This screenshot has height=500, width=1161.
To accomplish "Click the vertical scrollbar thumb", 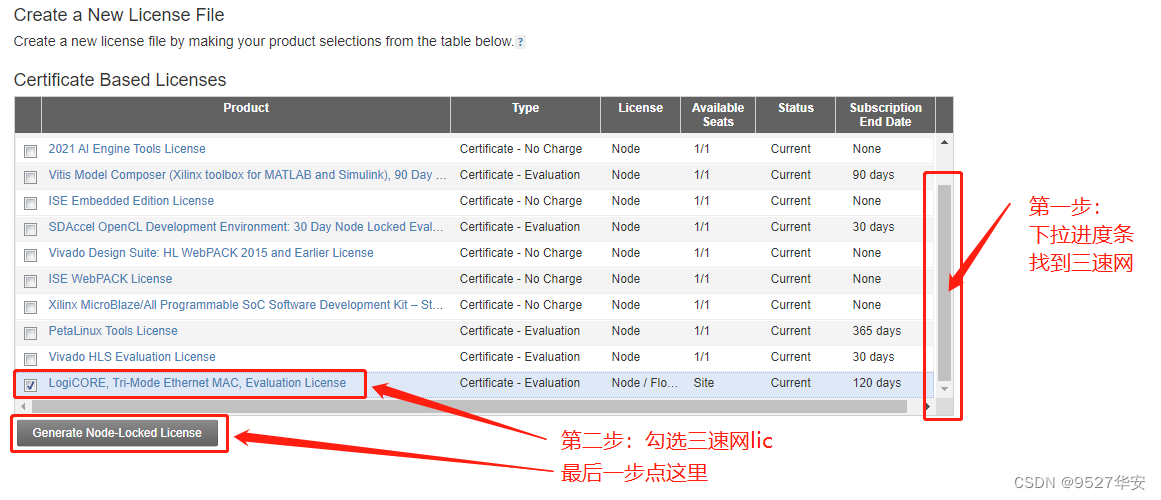I will pos(944,281).
